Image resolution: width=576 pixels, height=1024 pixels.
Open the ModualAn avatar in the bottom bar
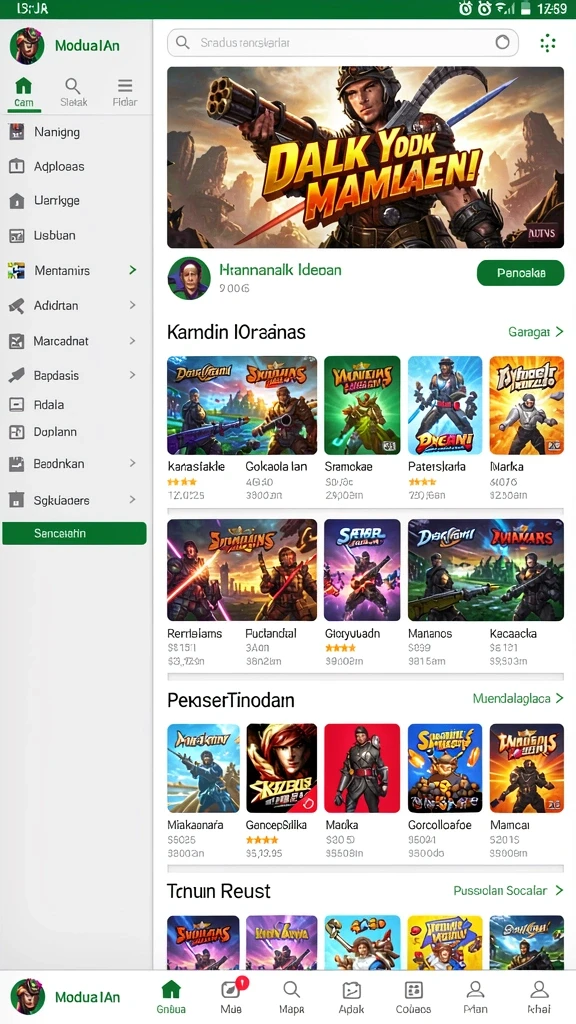coord(28,997)
